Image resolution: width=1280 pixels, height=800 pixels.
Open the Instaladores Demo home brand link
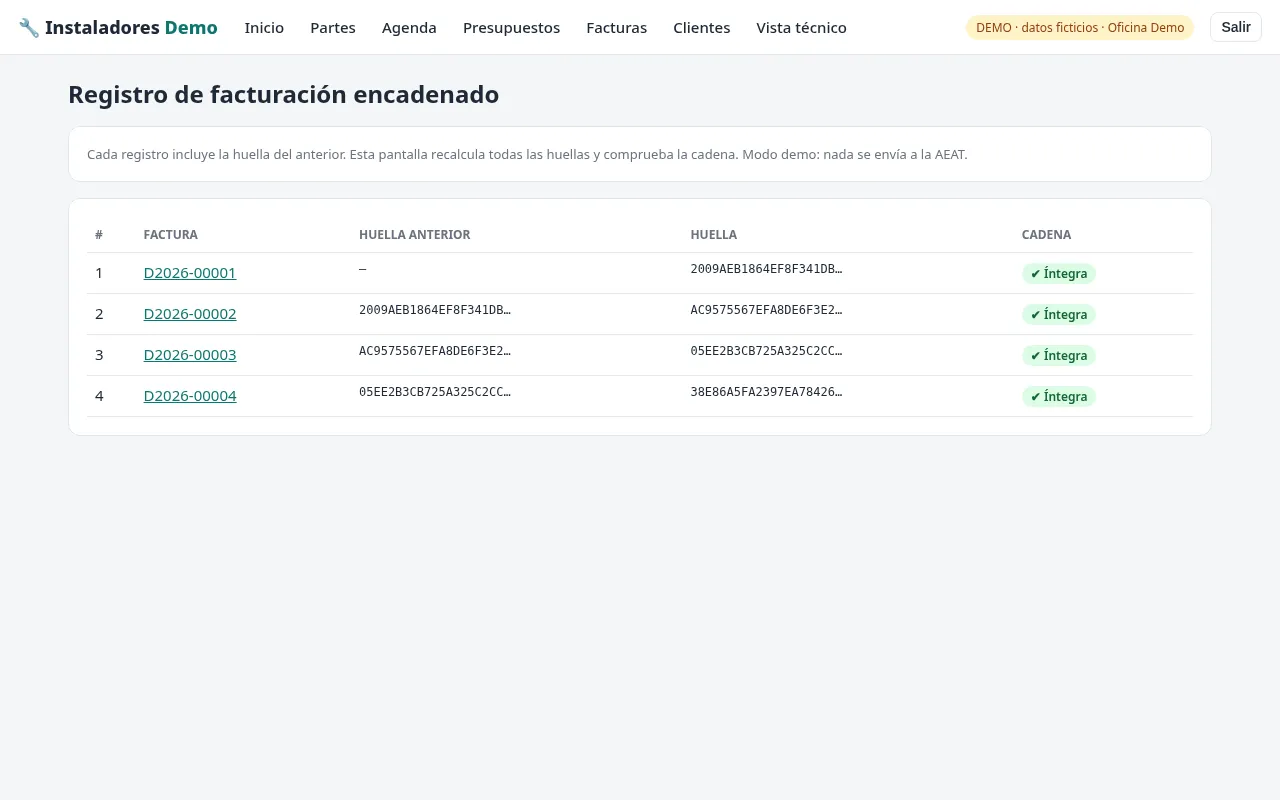point(118,28)
